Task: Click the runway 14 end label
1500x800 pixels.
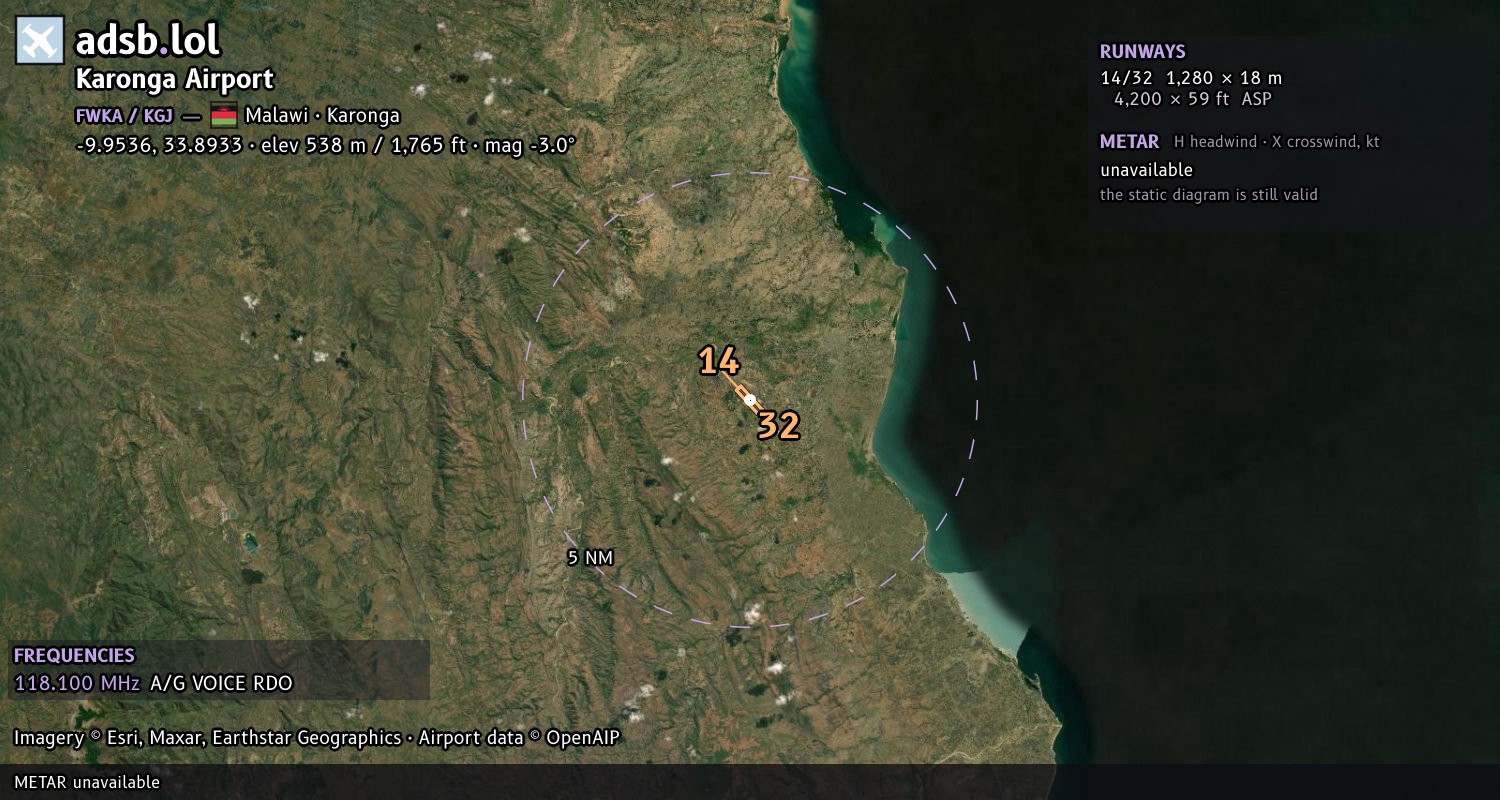Action: [x=719, y=361]
